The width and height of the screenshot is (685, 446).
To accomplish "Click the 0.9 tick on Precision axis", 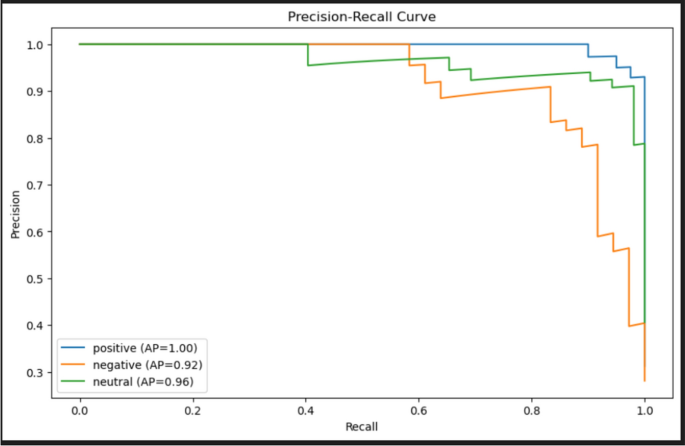I will [36, 91].
